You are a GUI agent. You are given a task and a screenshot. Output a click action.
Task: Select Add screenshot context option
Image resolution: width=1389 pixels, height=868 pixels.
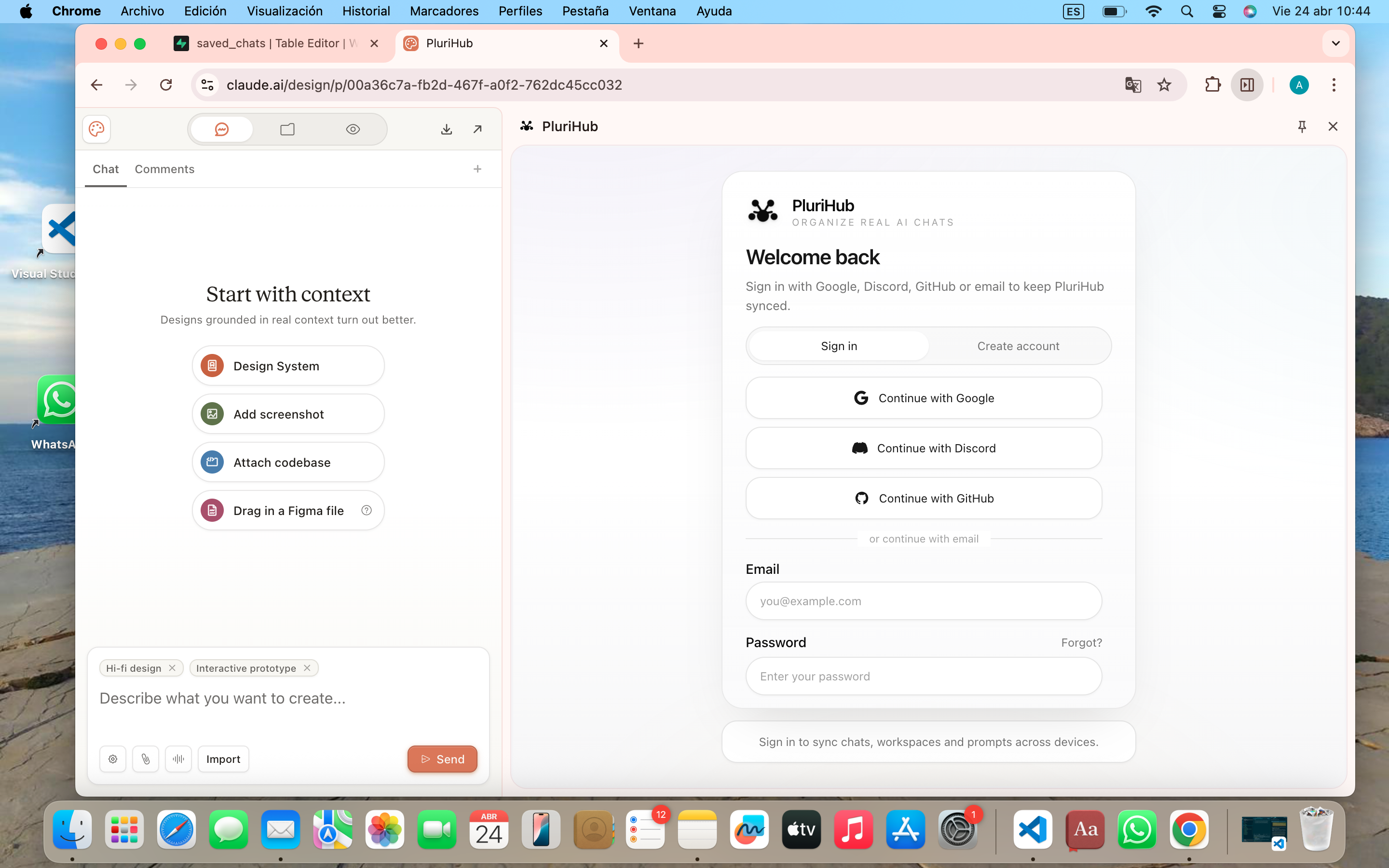[288, 414]
